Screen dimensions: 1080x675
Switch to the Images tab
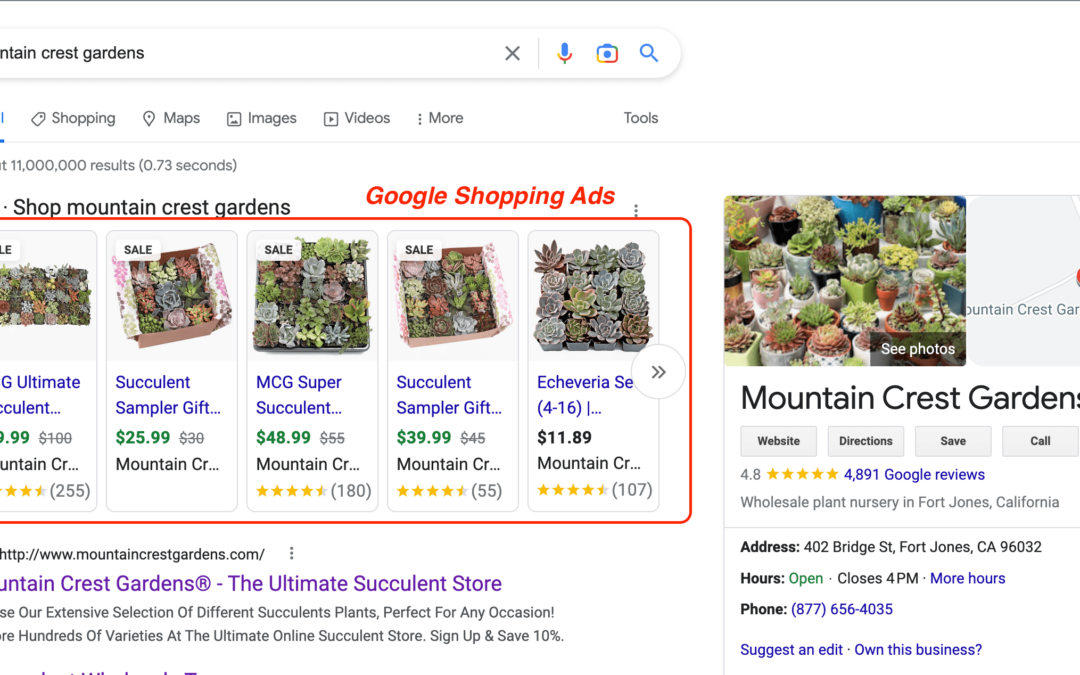click(261, 118)
